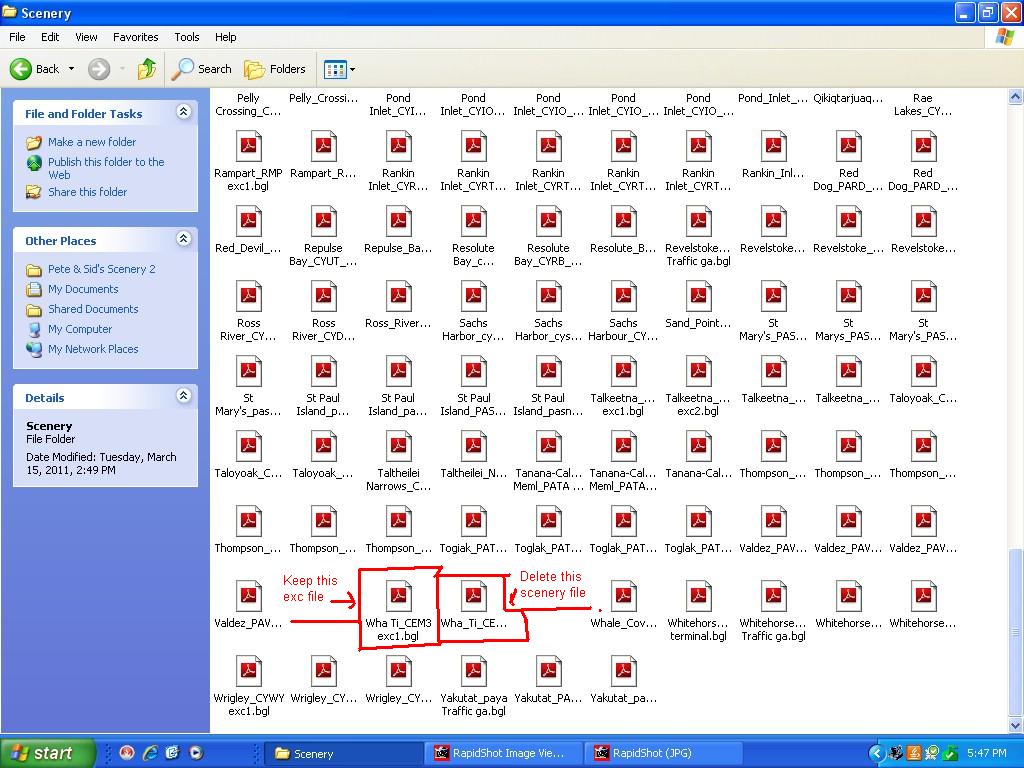Click the vertical scrollbar up arrow
Screen dimensions: 1024x768
click(1016, 97)
